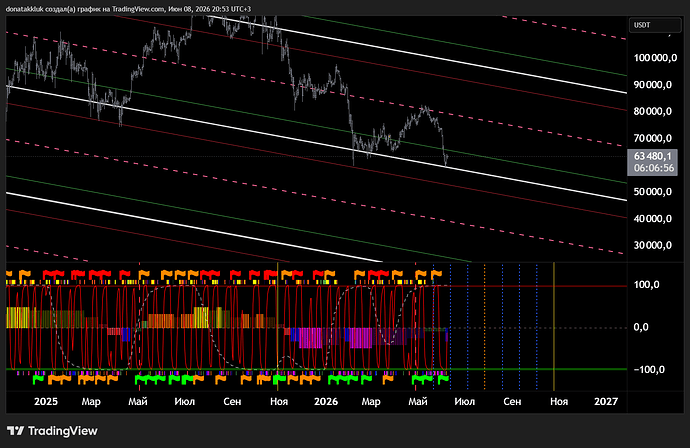
Task: Click the TradingView logo icon
Action: [x=15, y=430]
